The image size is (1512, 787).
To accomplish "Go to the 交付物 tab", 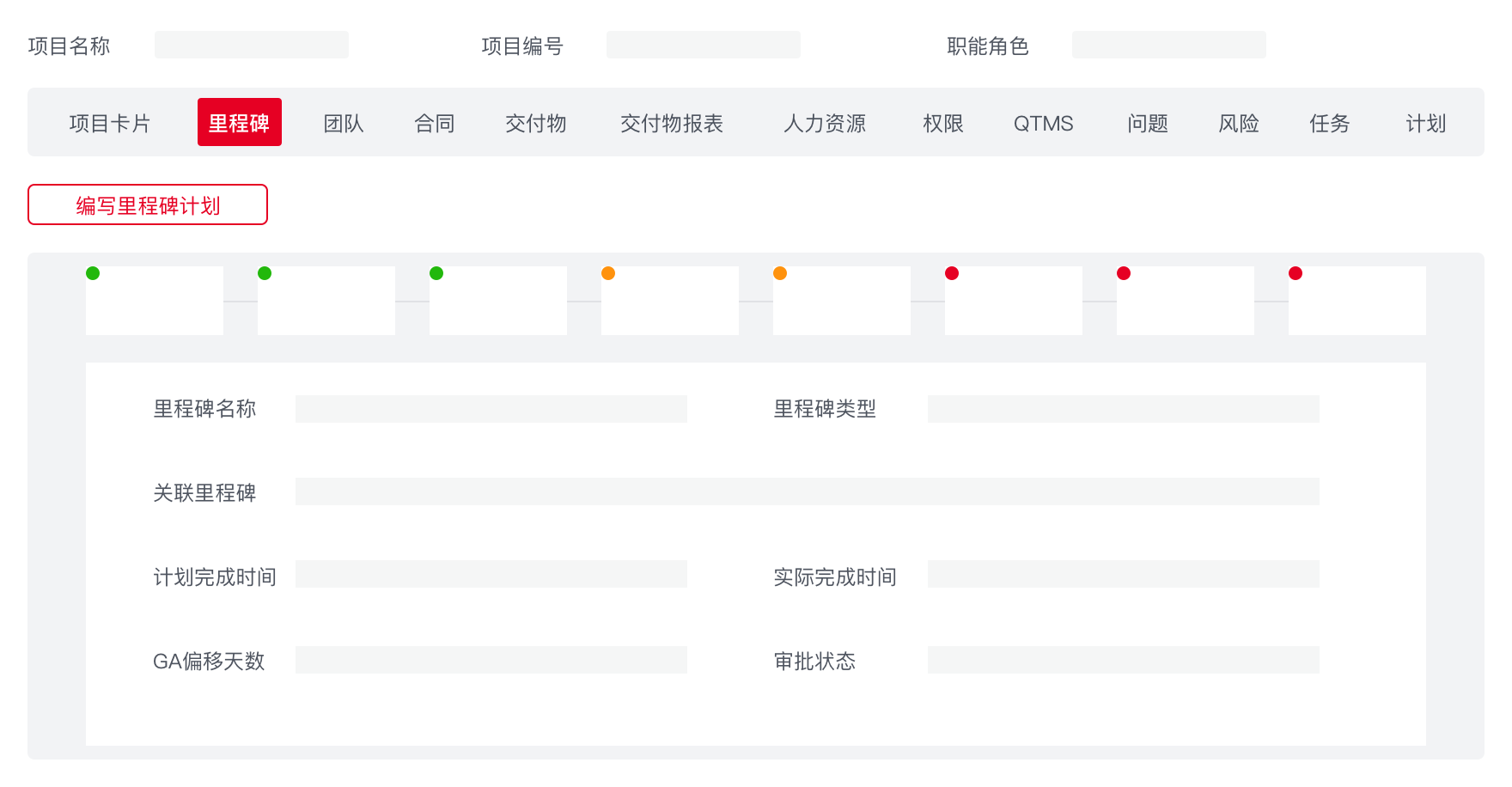I will point(536,123).
